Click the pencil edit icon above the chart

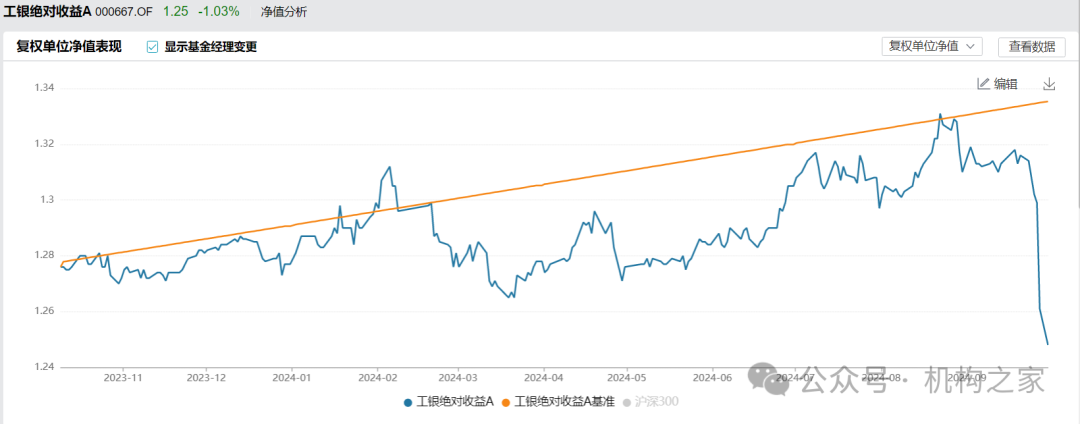point(983,84)
